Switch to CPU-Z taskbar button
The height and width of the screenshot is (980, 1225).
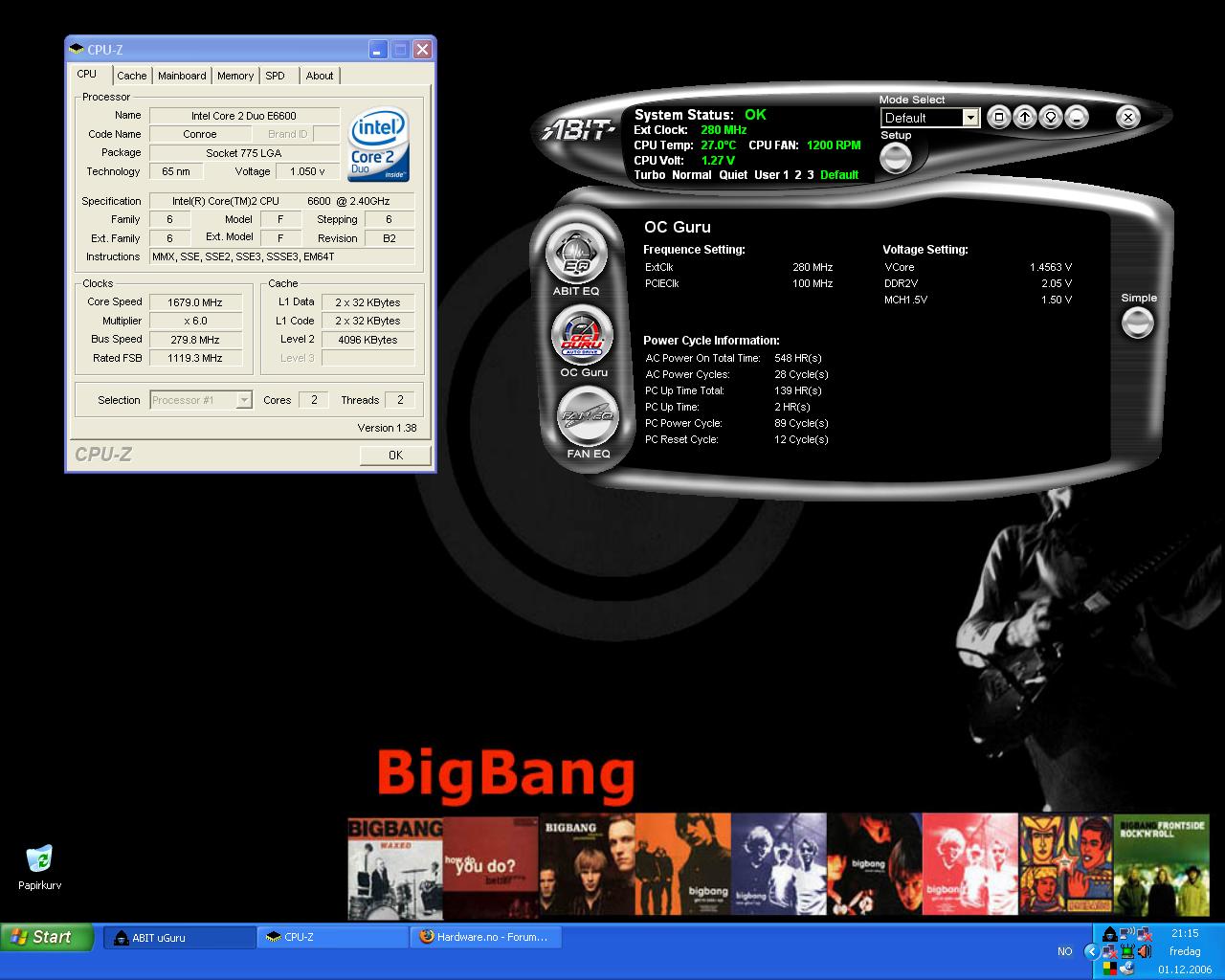pos(332,938)
